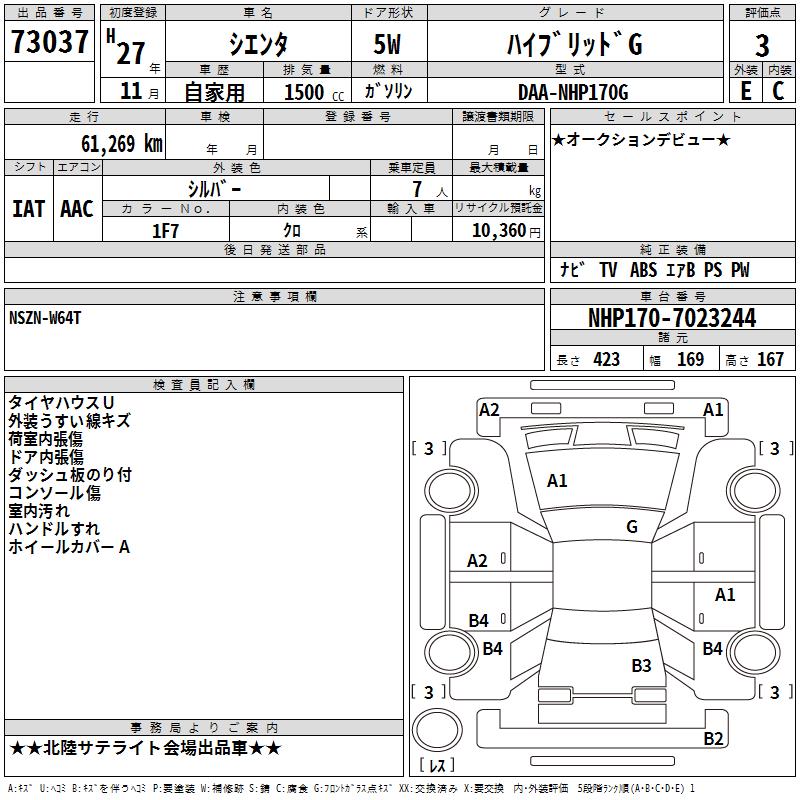Click inspector note ハンドルすれ
Viewport: 800px width, 800px height.
click(x=54, y=529)
